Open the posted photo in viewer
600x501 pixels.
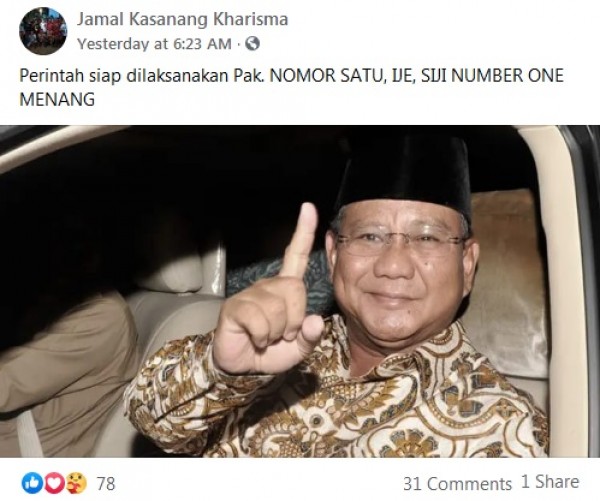click(x=300, y=291)
